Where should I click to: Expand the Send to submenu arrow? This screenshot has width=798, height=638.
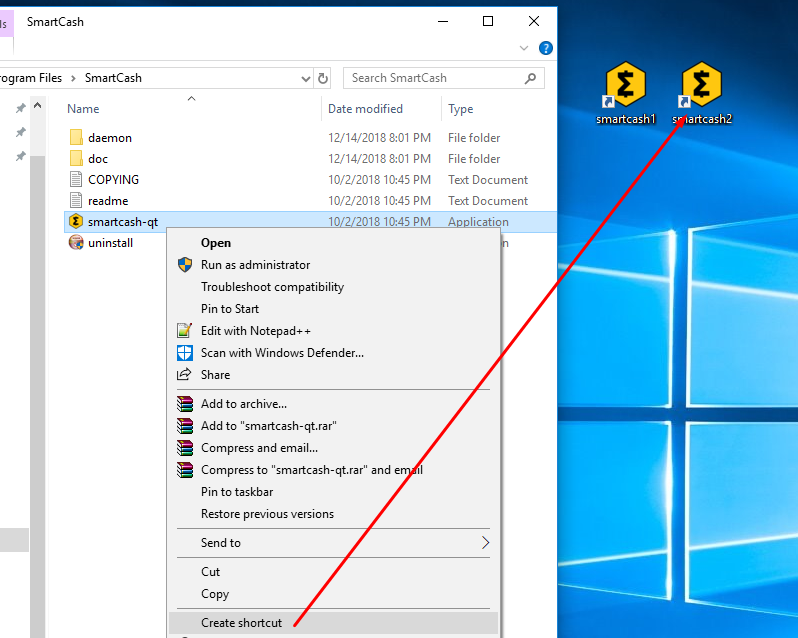[x=485, y=543]
